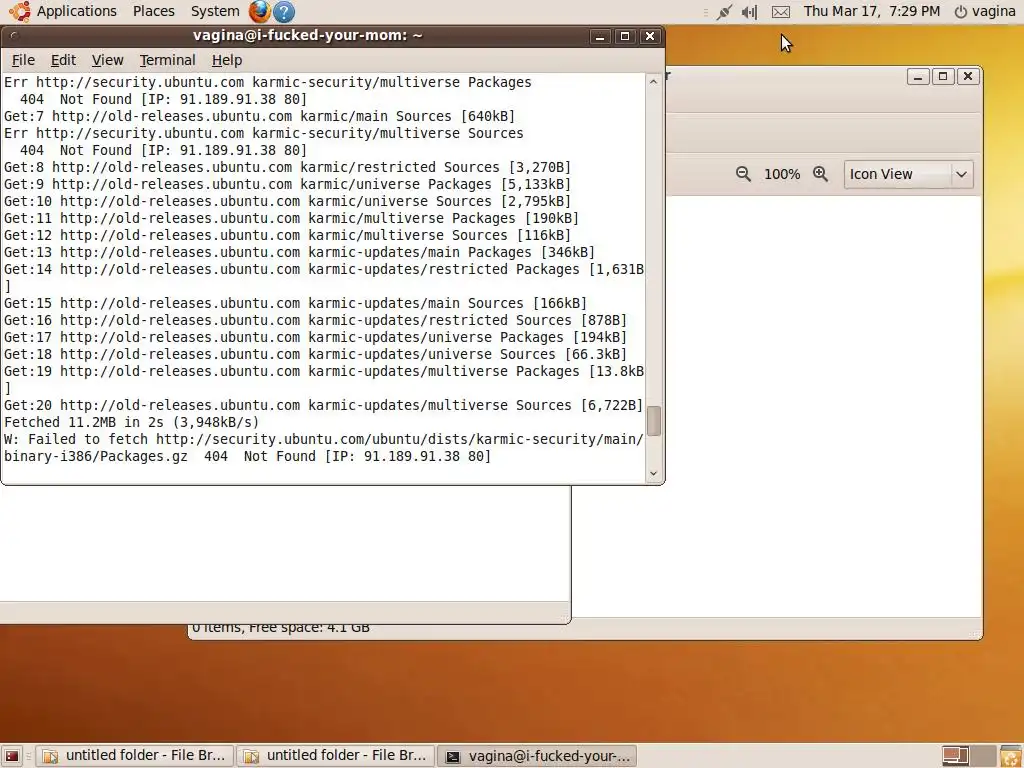Screen dimensions: 1024x768
Task: Maximize the terminal window
Action: (x=625, y=36)
